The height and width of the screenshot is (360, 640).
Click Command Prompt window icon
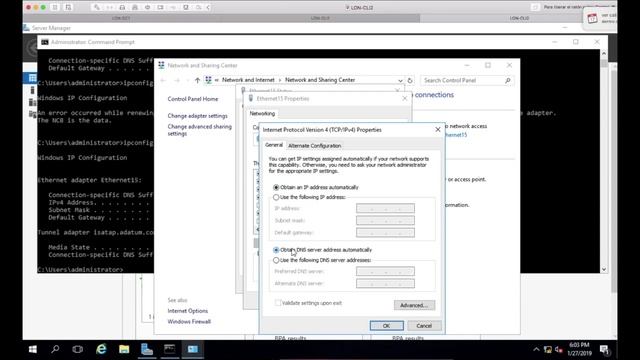tap(44, 42)
